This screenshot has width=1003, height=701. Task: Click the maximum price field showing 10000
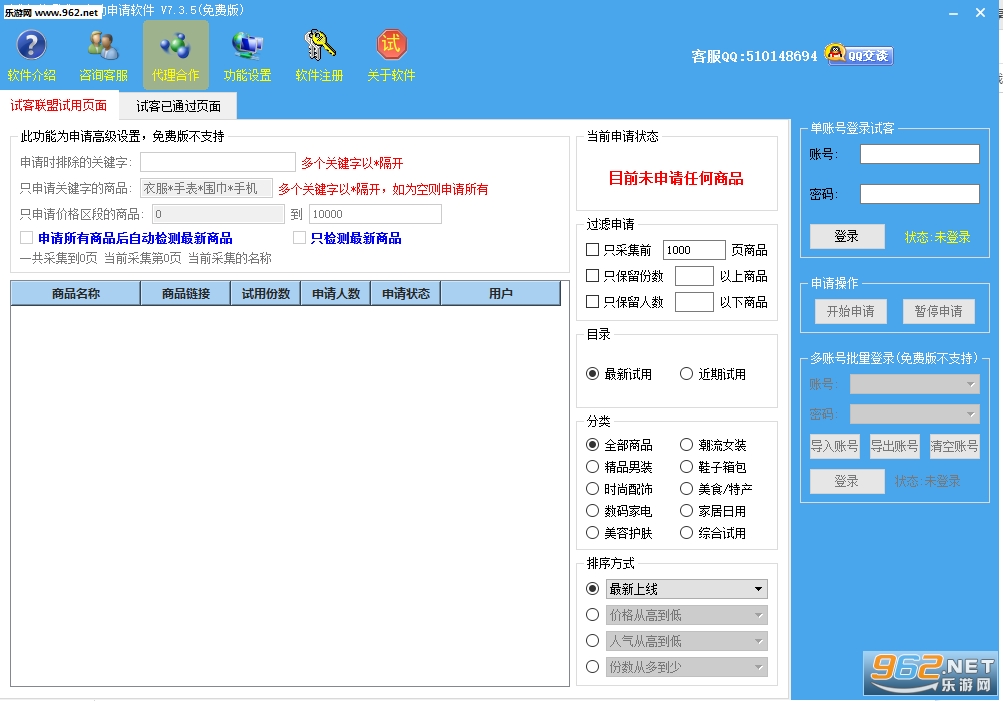point(375,214)
